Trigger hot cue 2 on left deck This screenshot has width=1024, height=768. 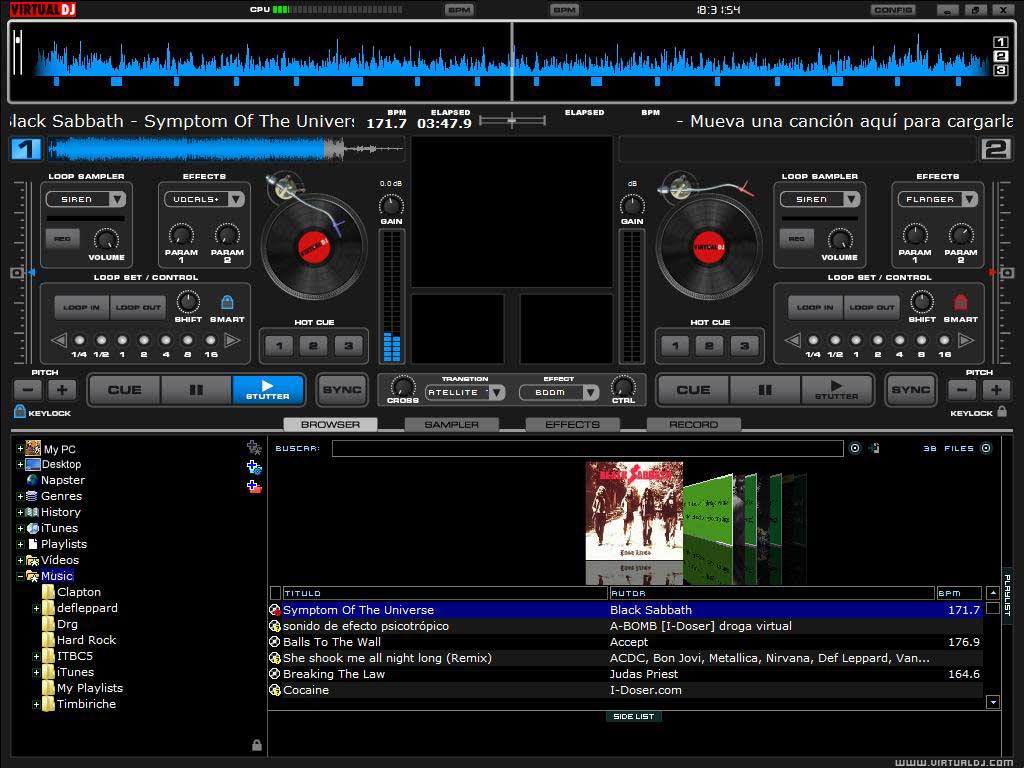pyautogui.click(x=313, y=346)
